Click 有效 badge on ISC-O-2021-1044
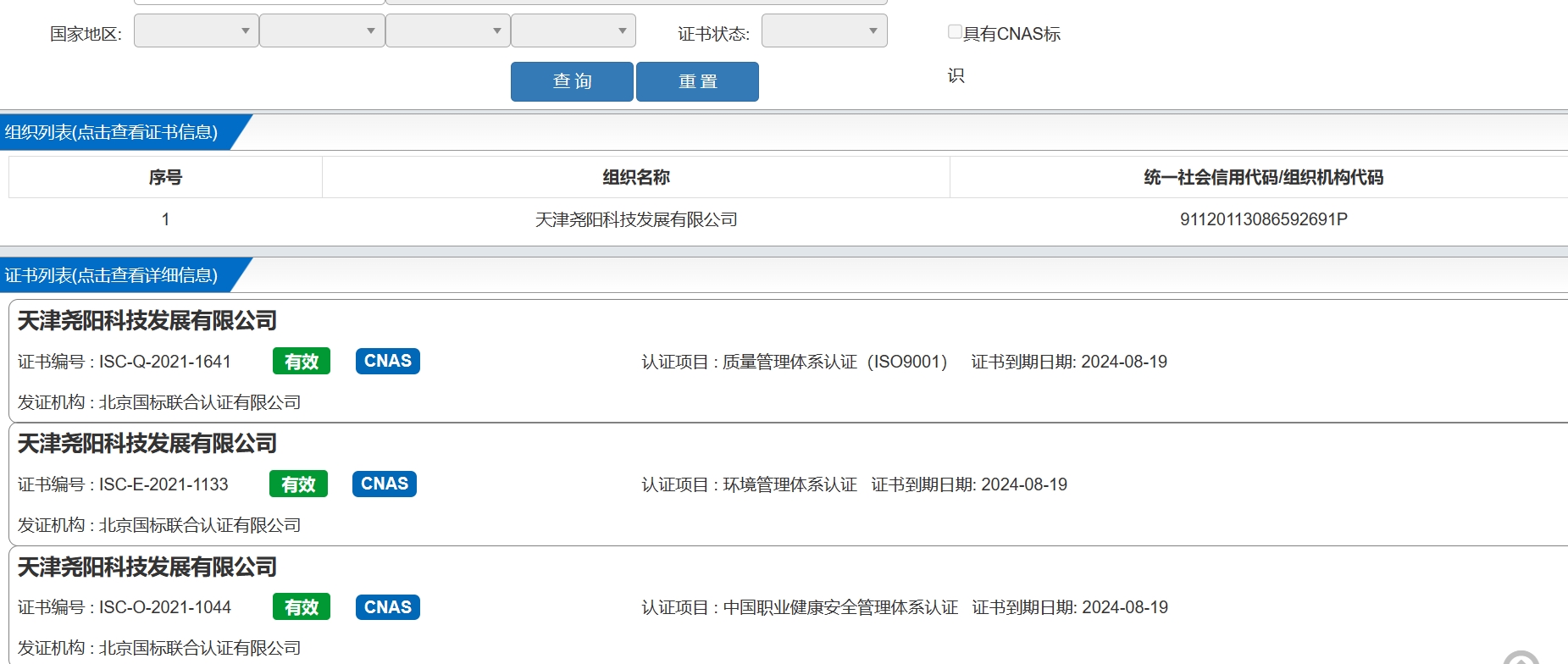Viewport: 1568px width, 664px height. [302, 607]
